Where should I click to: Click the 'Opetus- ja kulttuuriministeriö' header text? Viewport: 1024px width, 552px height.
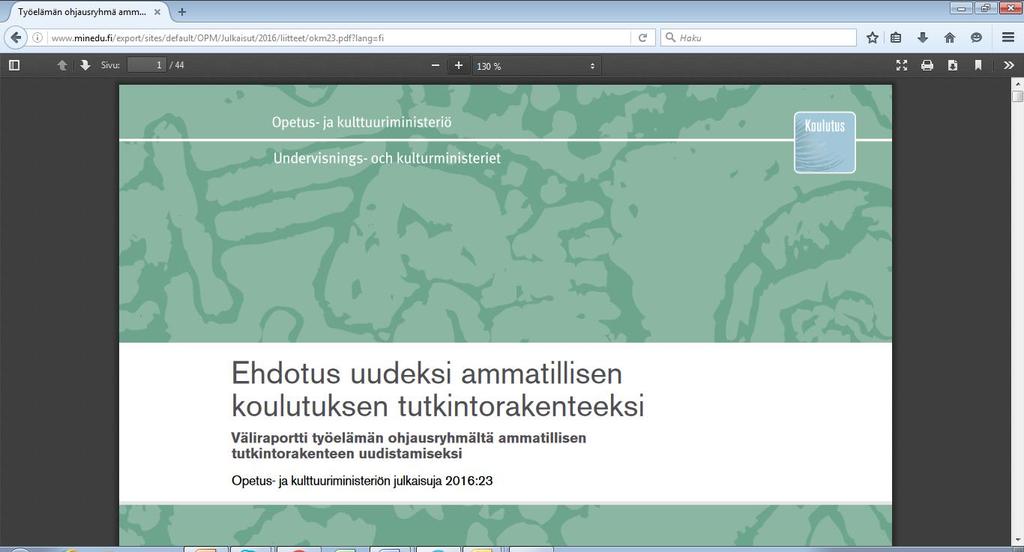361,122
